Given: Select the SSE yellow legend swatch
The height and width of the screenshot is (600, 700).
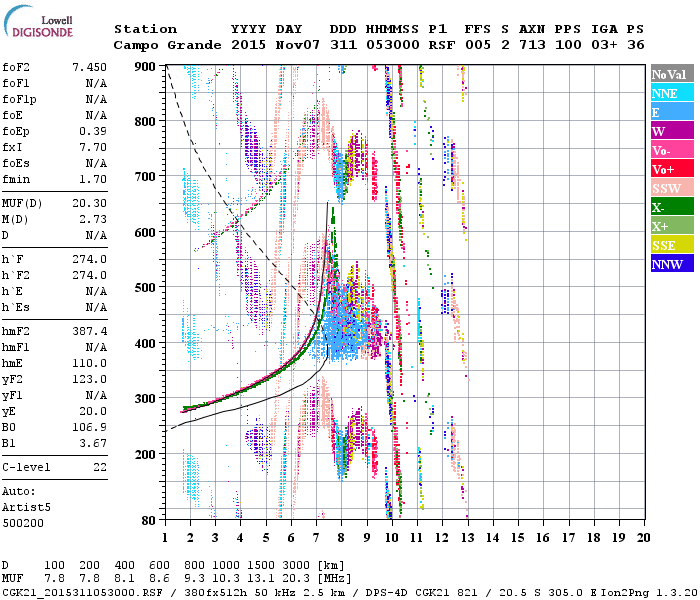Looking at the screenshot, I should coord(672,245).
